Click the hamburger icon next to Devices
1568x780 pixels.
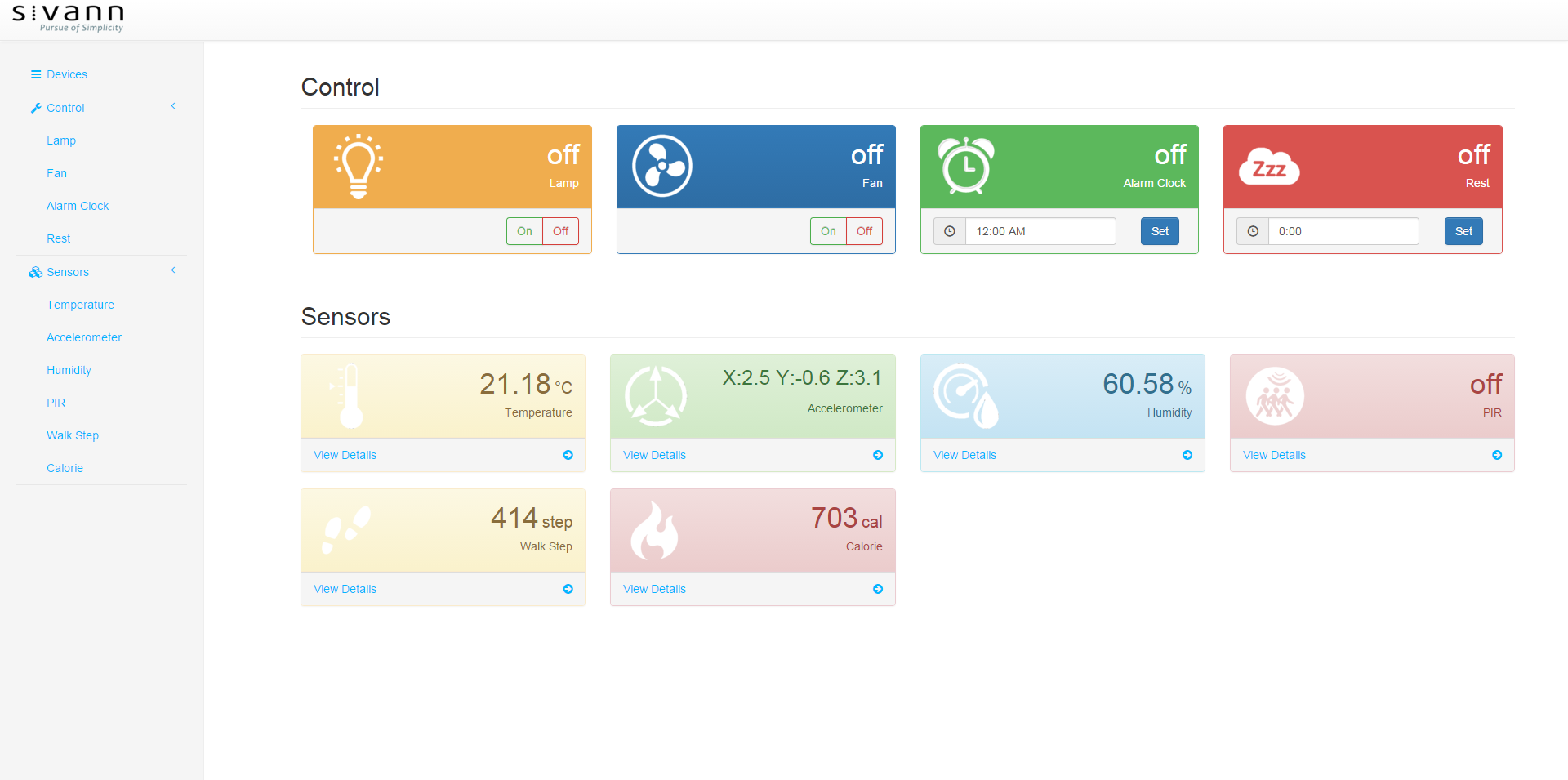point(36,74)
